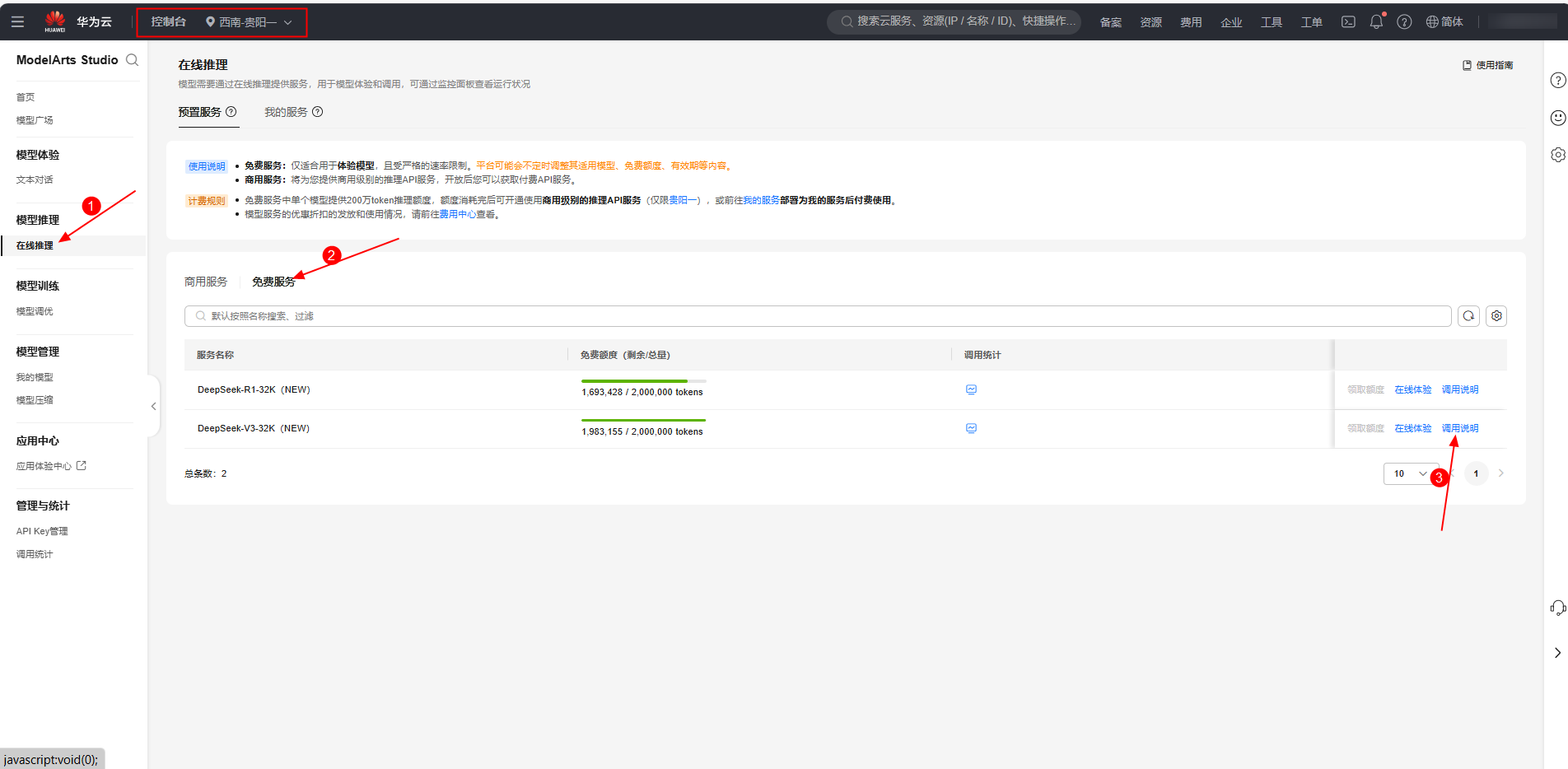Screen dimensions: 1568x769
Task: Switch to the 预置服务 tab
Action: [x=200, y=112]
